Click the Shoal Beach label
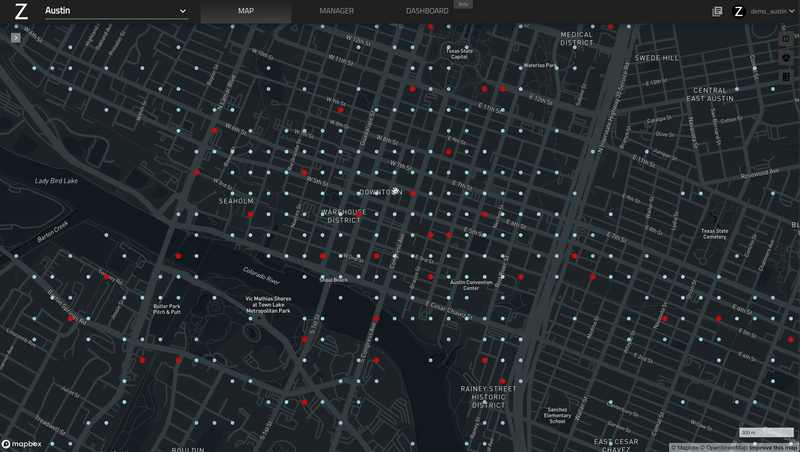Screen dimensions: 800x452 [333, 280]
